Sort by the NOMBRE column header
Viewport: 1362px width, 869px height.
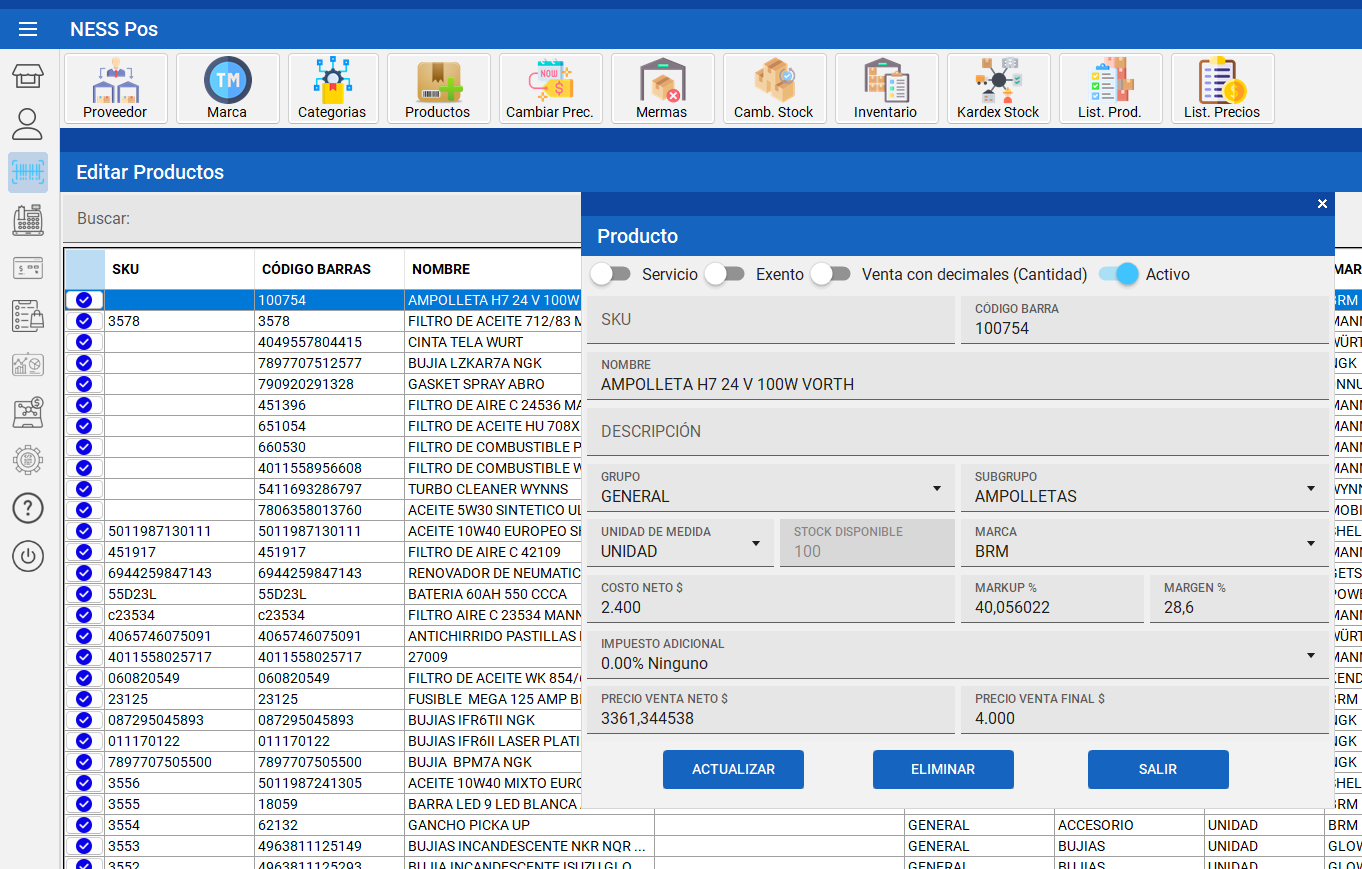point(493,269)
